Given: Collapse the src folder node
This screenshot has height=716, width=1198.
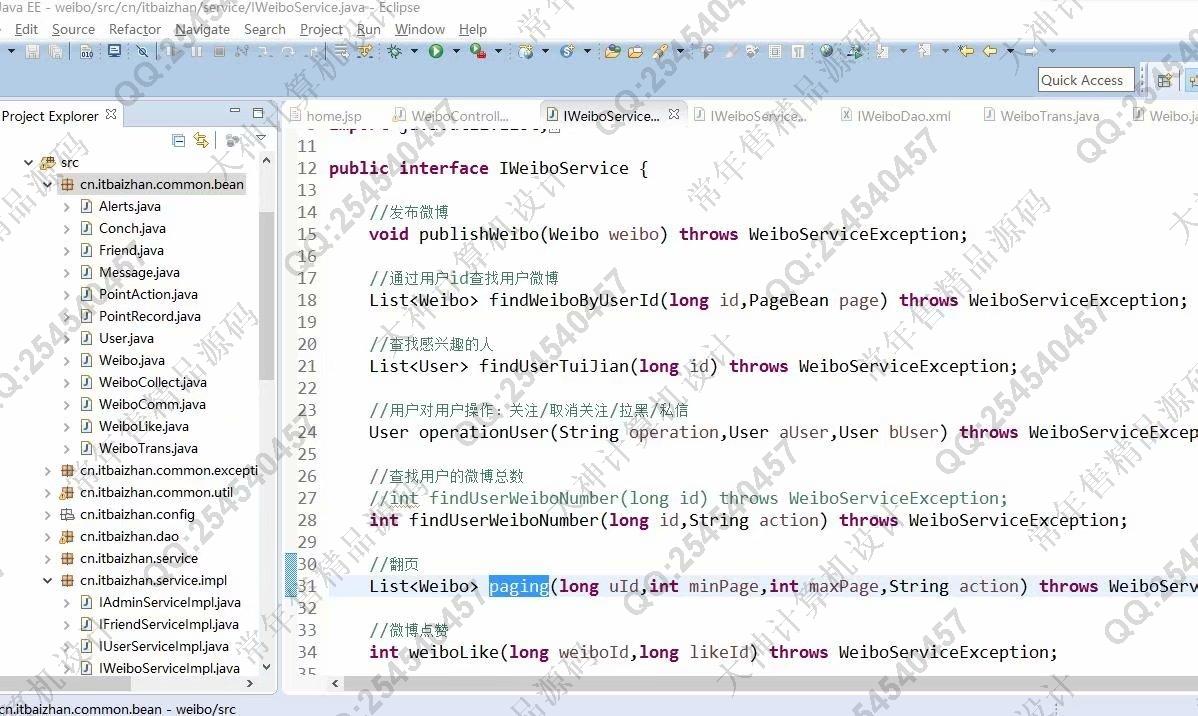Looking at the screenshot, I should [28, 162].
